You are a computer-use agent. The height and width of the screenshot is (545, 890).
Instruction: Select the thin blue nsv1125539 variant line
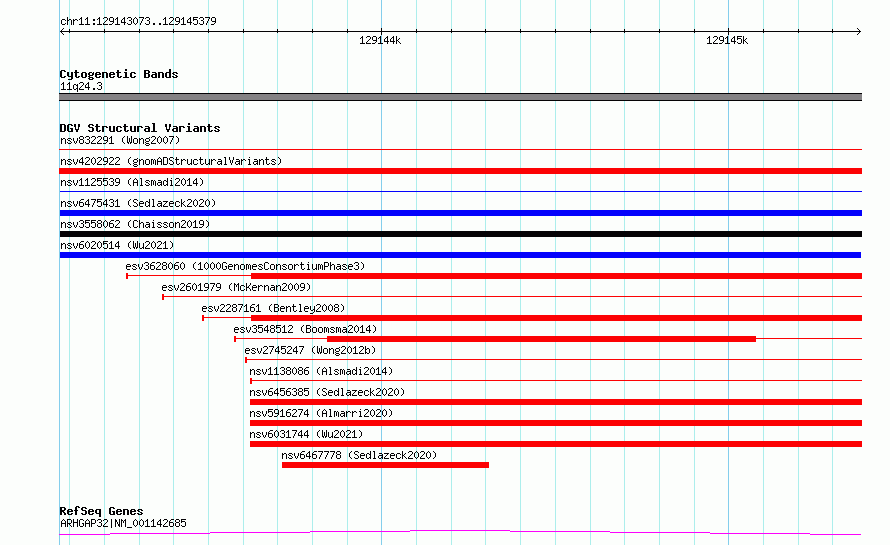coord(460,191)
